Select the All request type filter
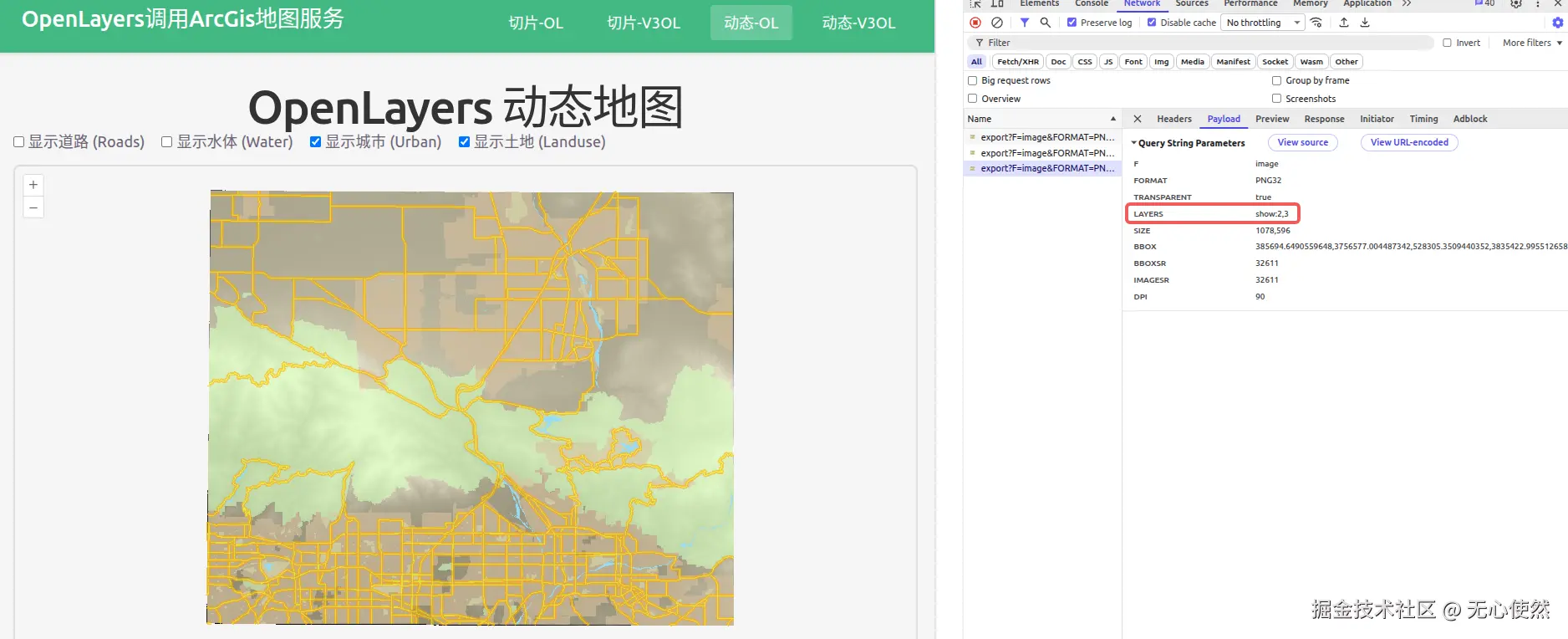 [x=976, y=62]
